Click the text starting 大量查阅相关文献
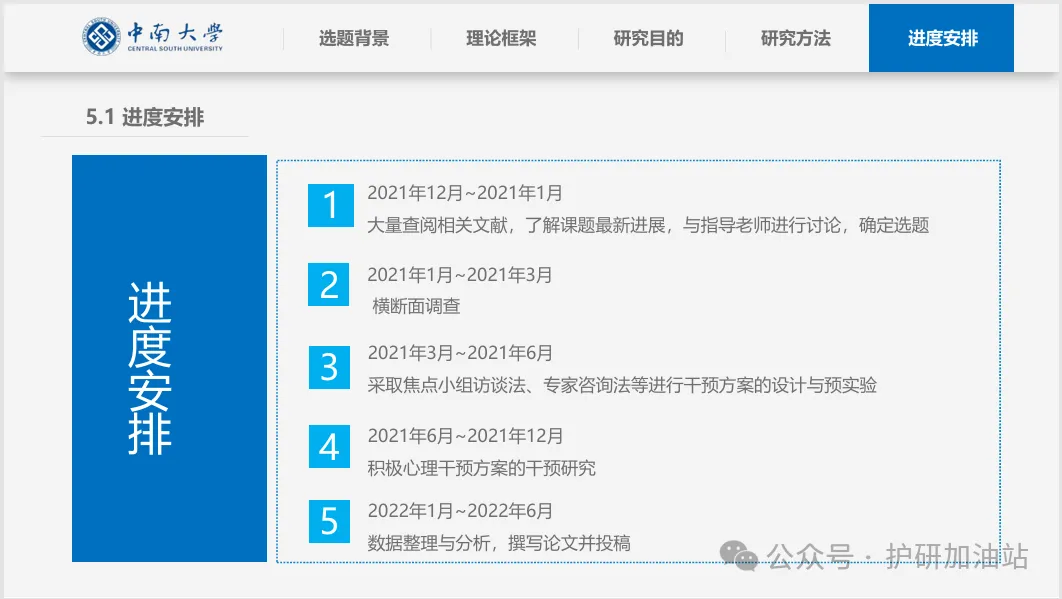This screenshot has width=1062, height=599. 647,225
